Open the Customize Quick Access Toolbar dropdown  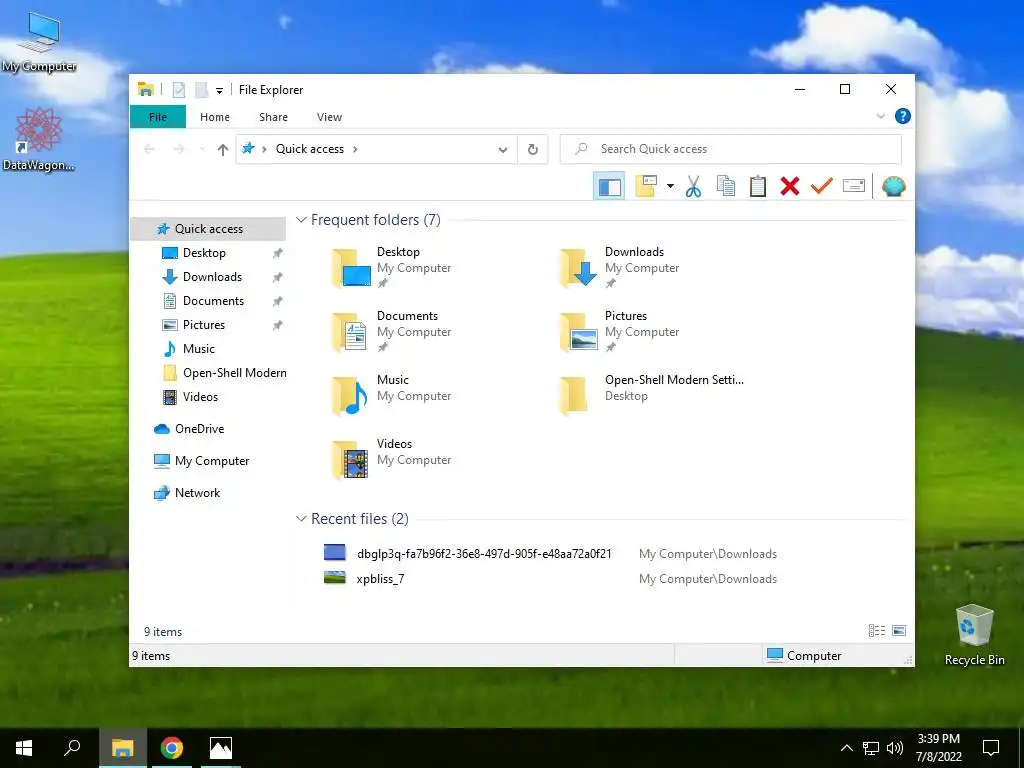[x=219, y=91]
